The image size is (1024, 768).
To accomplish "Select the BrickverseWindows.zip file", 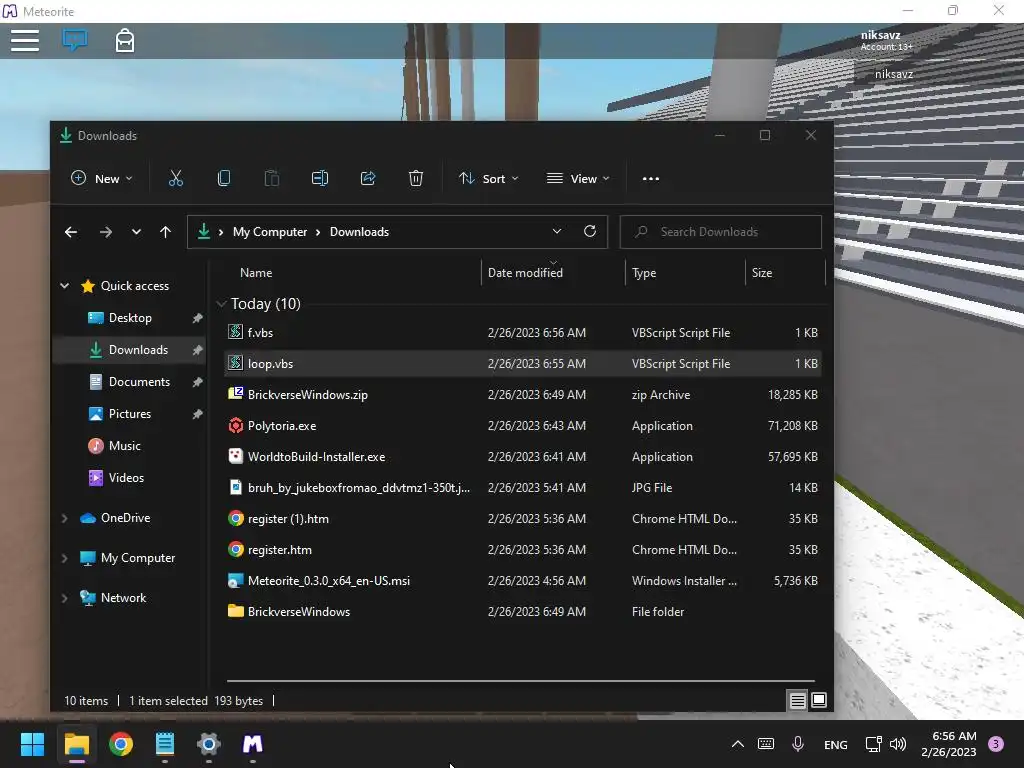I will tap(522, 395).
